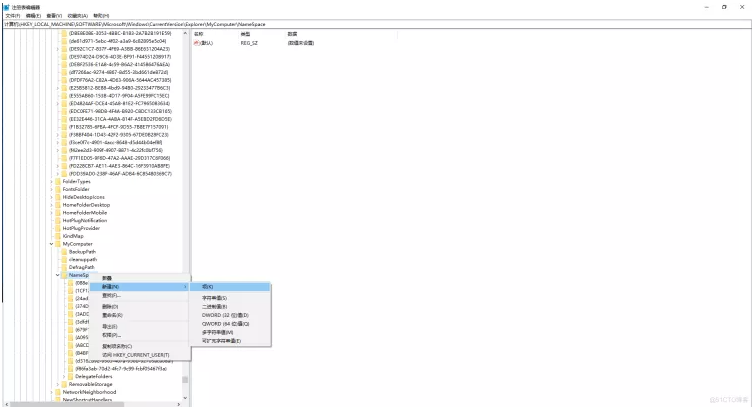Screen dimensions: 754x410
Task: Select 新建(N) in the context menu
Action: tap(139, 286)
